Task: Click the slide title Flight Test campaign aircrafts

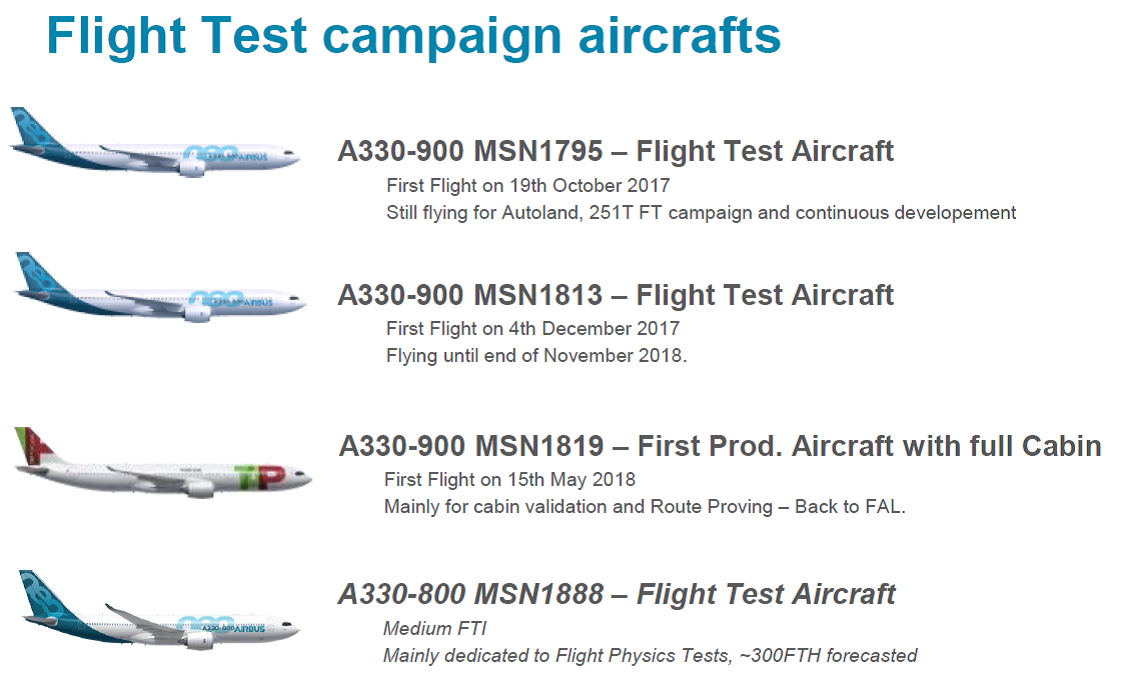Action: 414,34
